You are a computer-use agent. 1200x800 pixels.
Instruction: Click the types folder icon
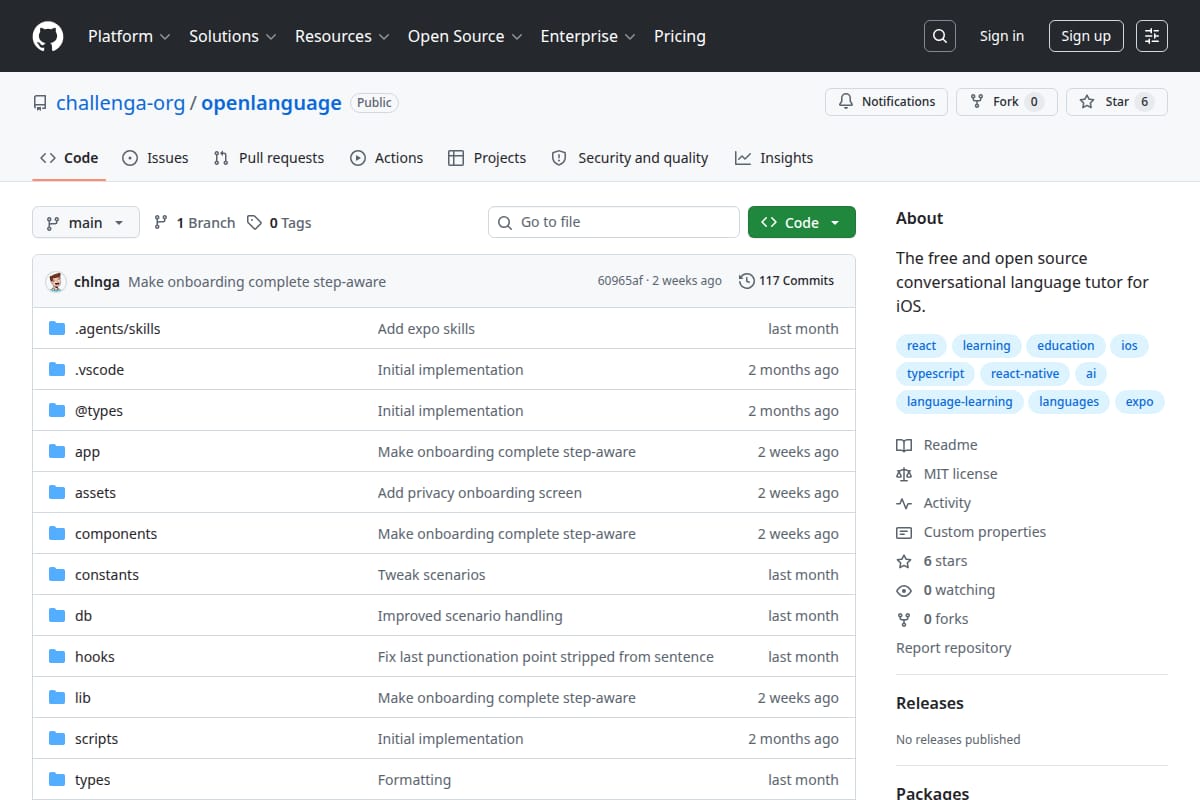click(x=57, y=780)
